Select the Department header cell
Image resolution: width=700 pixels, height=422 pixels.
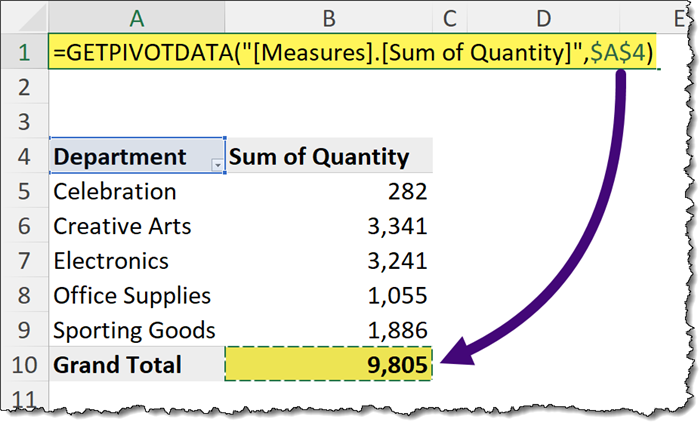120,157
